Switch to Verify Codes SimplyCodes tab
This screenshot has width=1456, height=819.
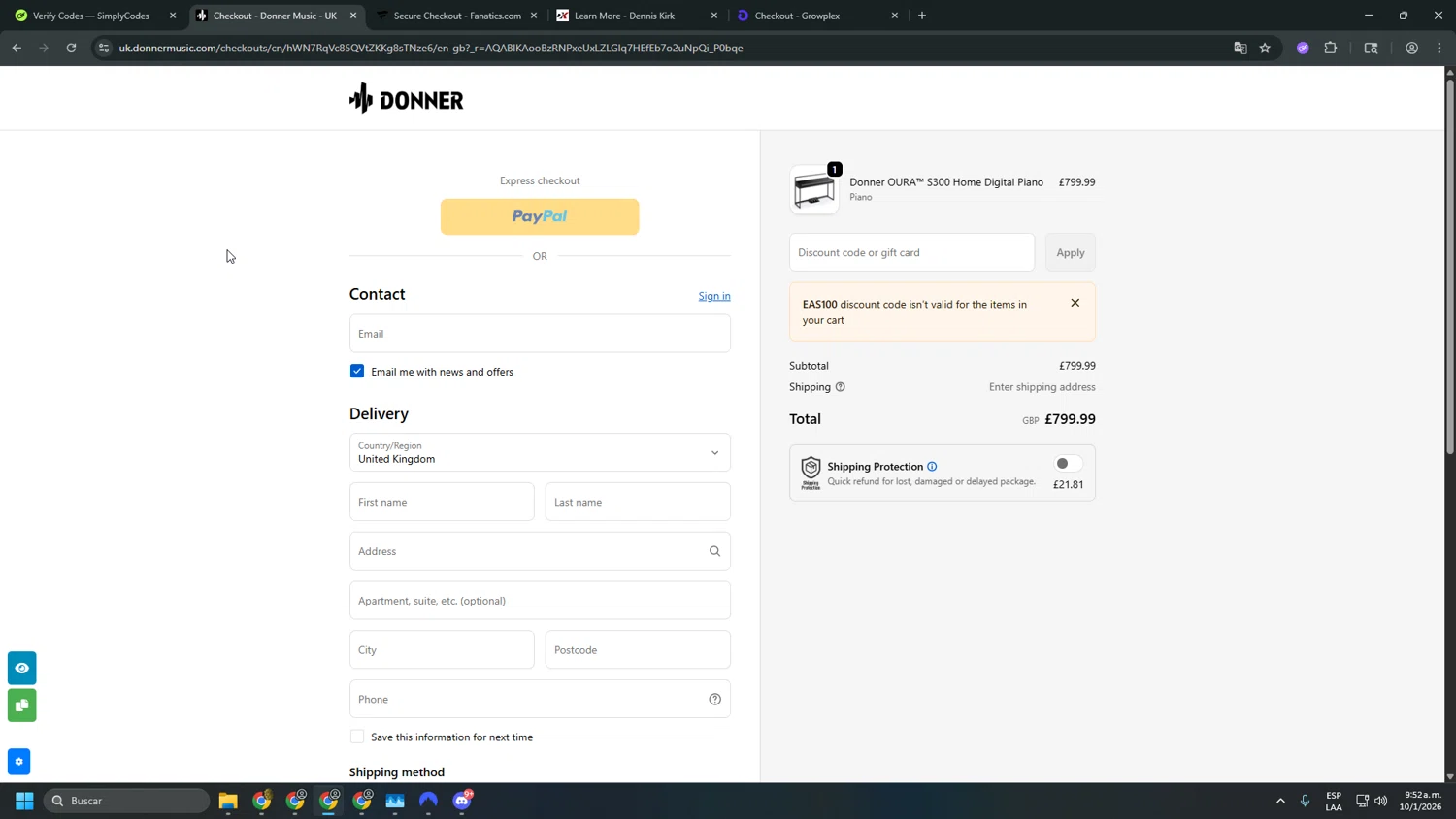point(91,16)
